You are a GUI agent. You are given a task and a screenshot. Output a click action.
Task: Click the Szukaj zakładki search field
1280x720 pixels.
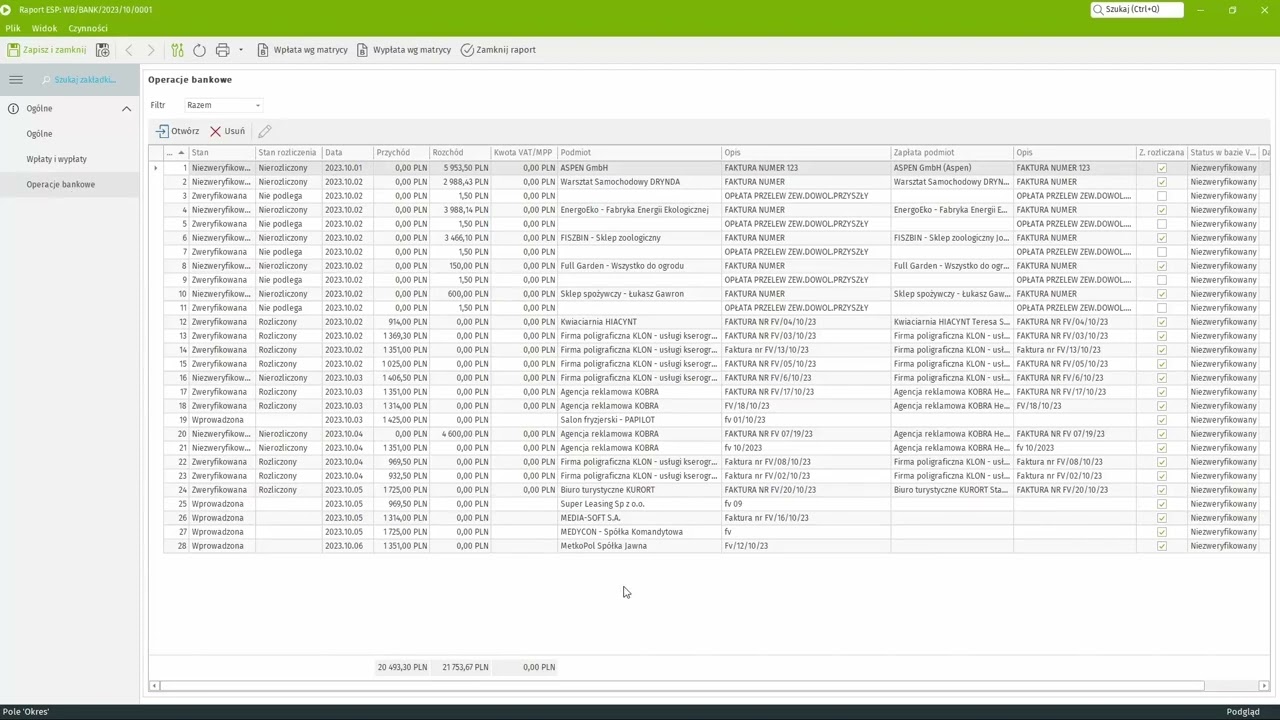pyautogui.click(x=79, y=80)
